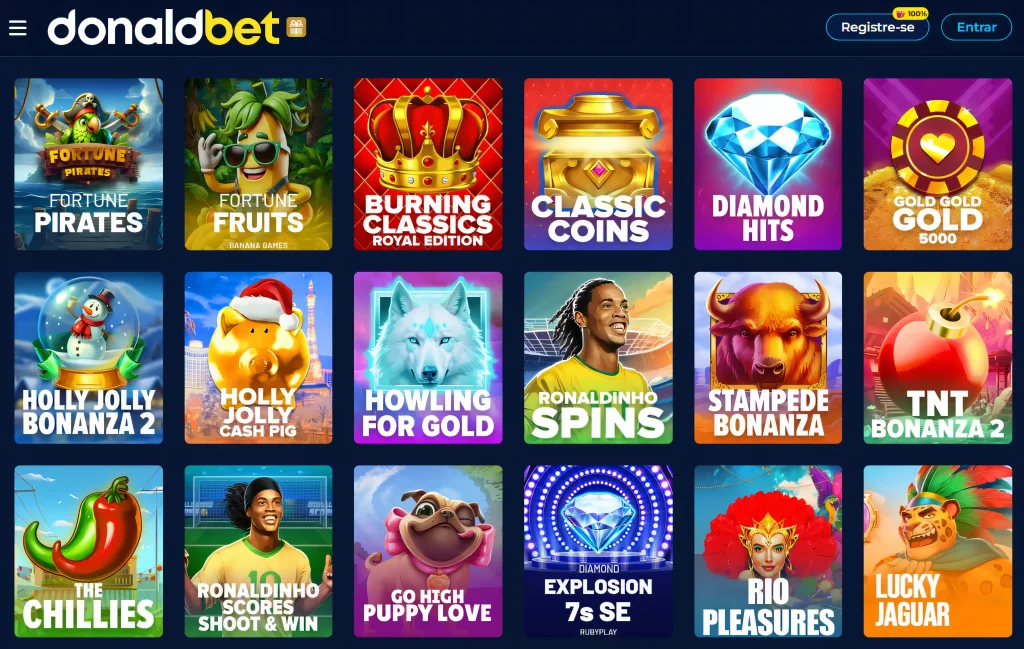The height and width of the screenshot is (649, 1024).
Task: Click the Registre-se button
Action: click(877, 27)
